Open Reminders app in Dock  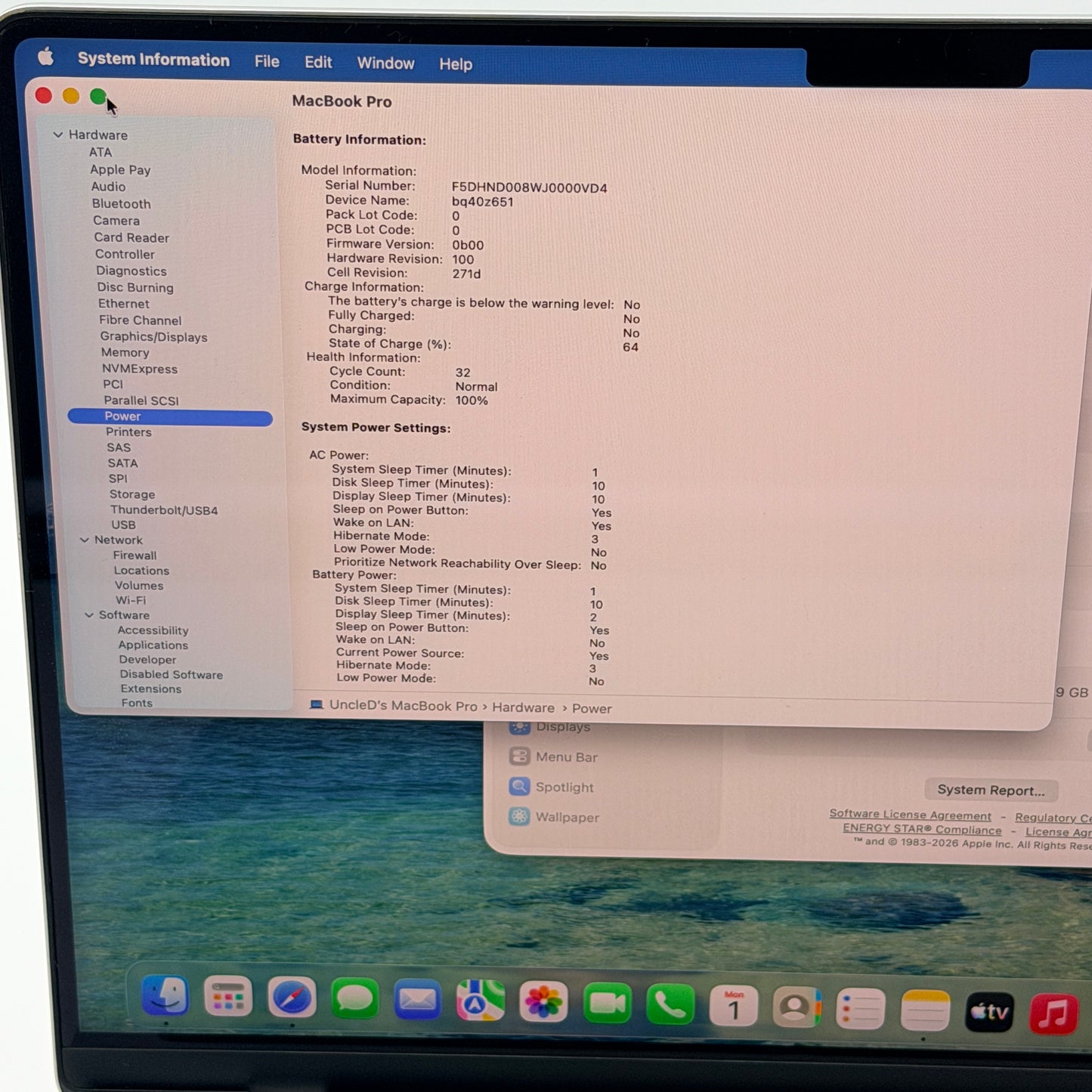860,1010
